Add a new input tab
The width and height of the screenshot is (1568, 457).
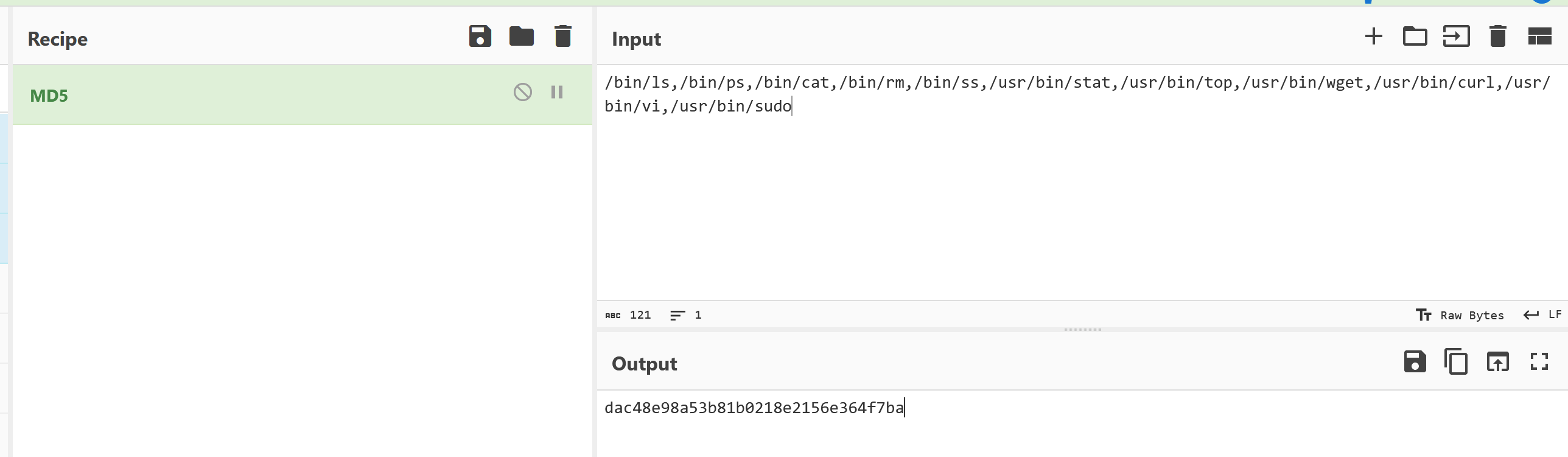(x=1373, y=37)
